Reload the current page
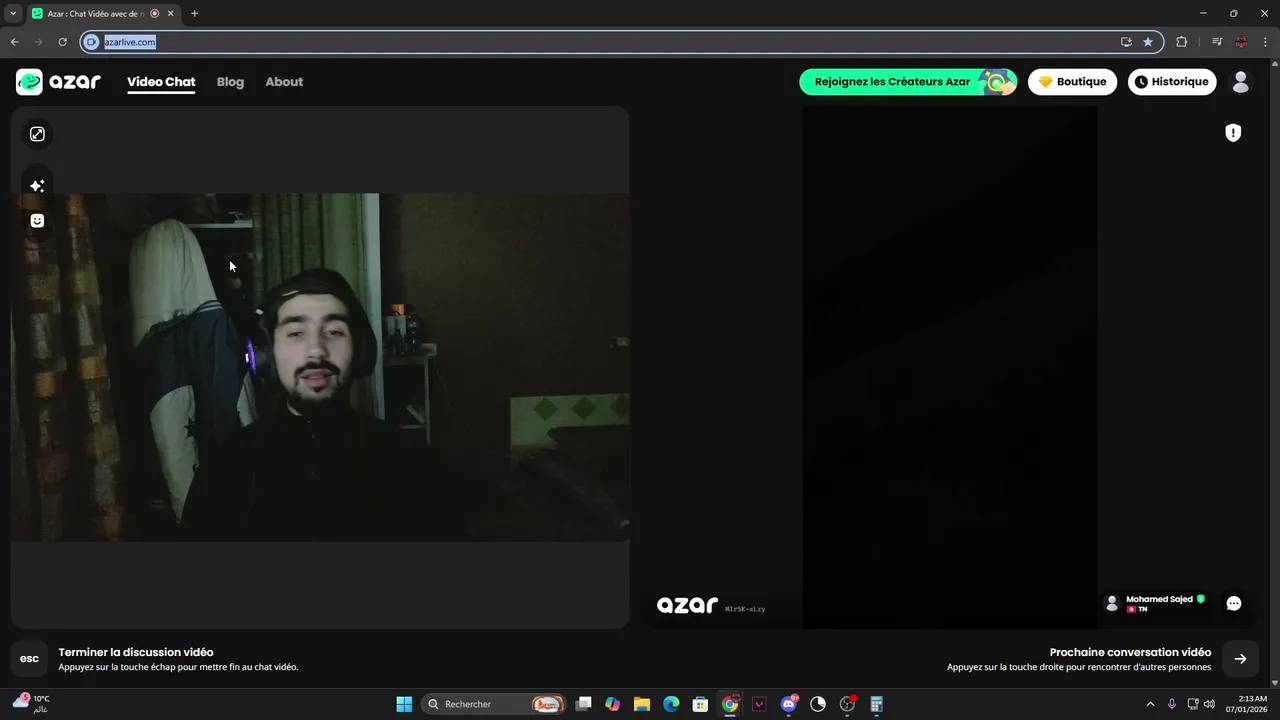 pos(62,42)
